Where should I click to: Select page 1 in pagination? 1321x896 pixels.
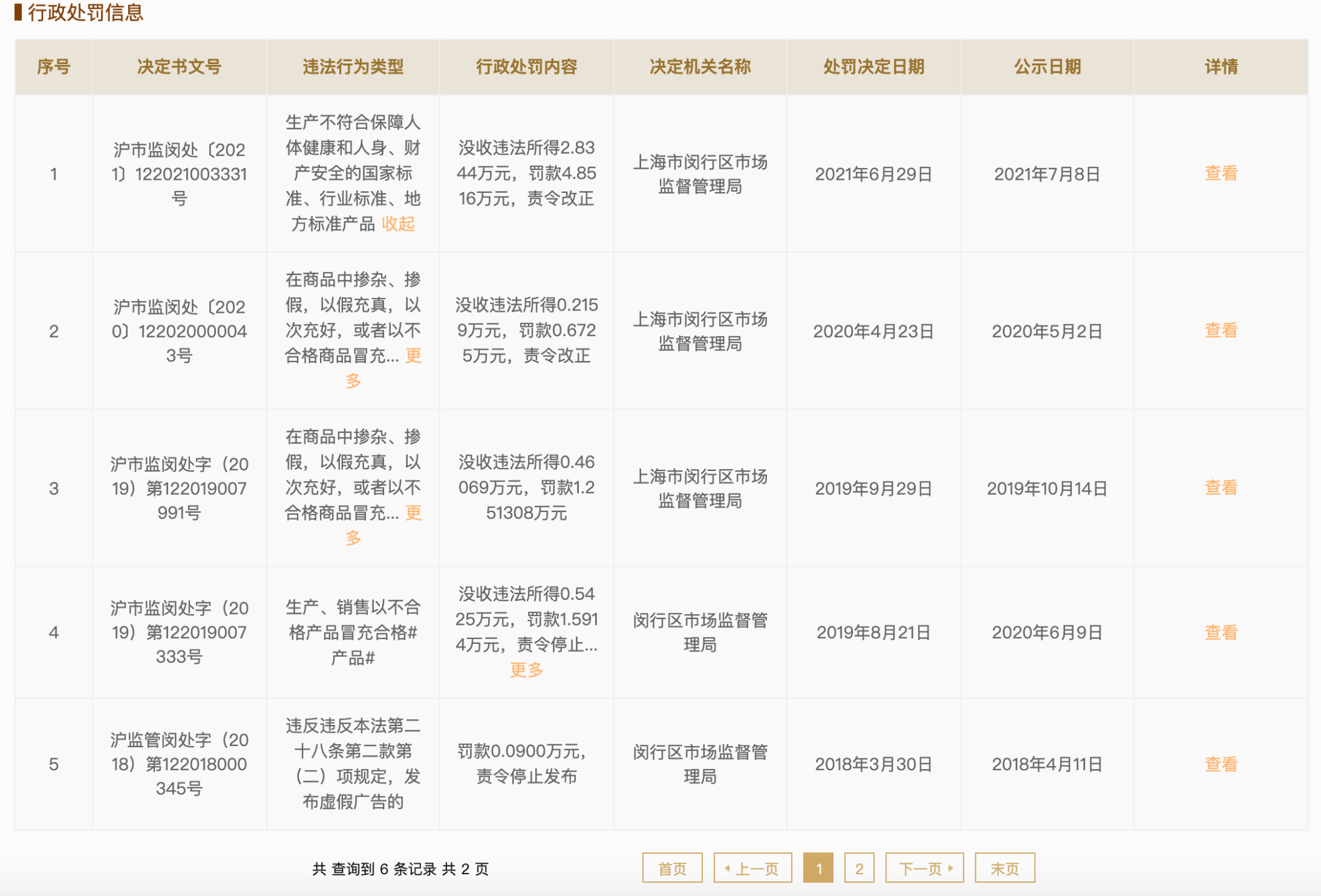818,868
